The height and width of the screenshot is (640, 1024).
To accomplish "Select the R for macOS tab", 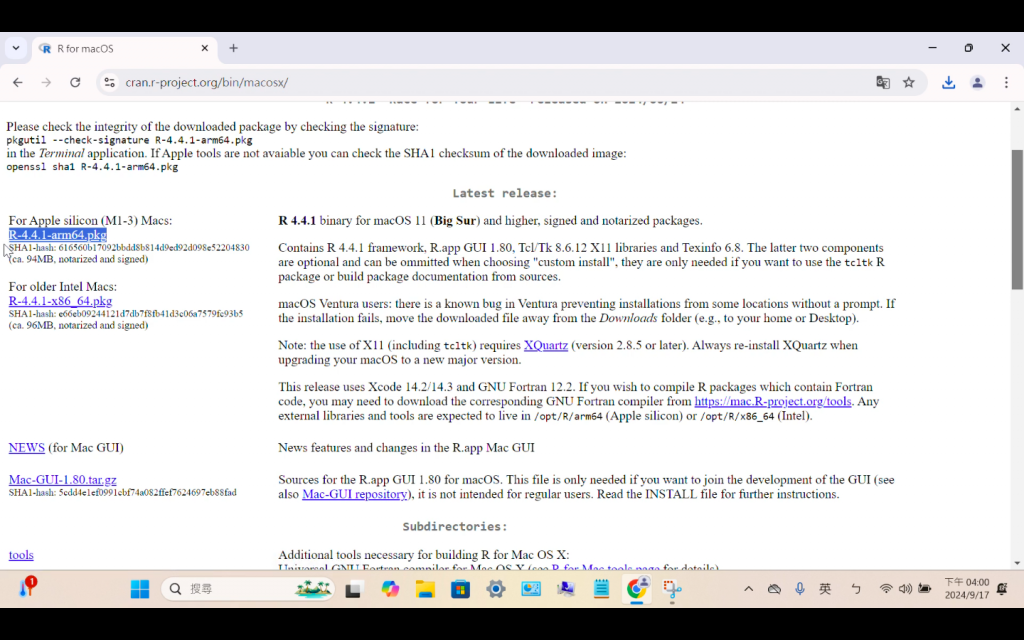I will [x=124, y=48].
